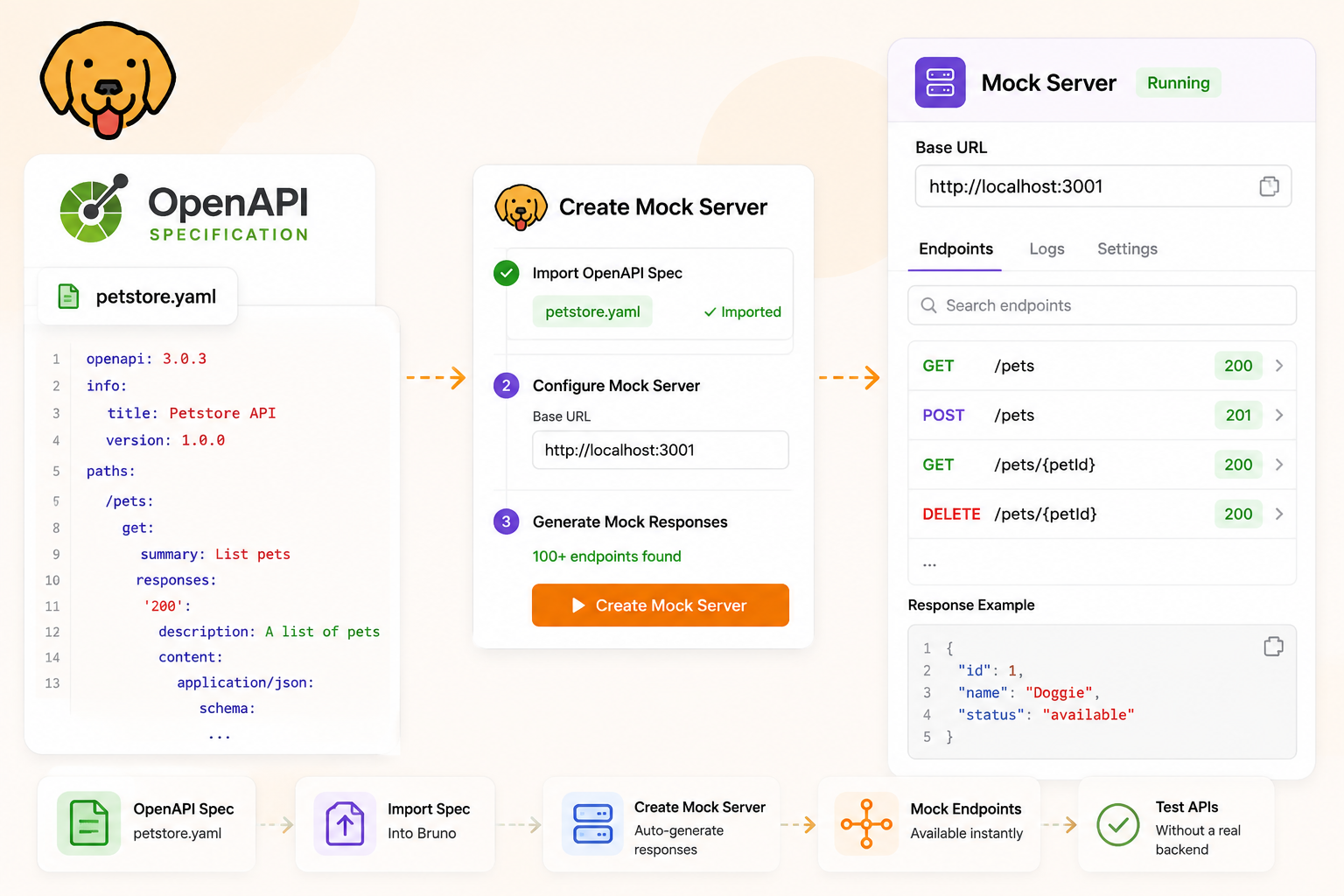This screenshot has width=1344, height=896.
Task: Click the Base URL field under Configure Mock Server
Action: [x=661, y=450]
